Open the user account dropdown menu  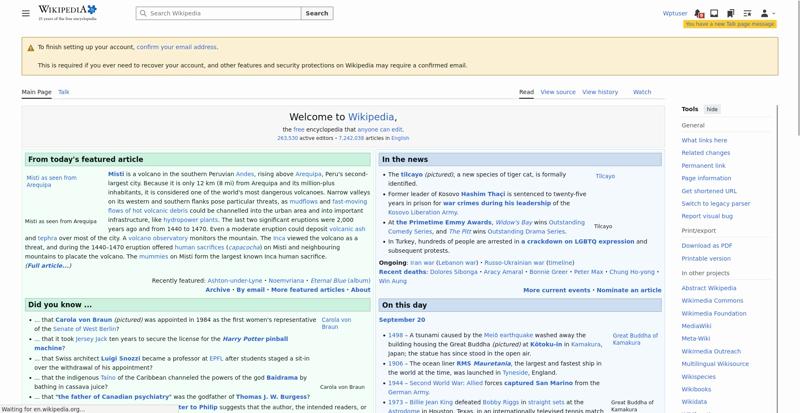(767, 13)
